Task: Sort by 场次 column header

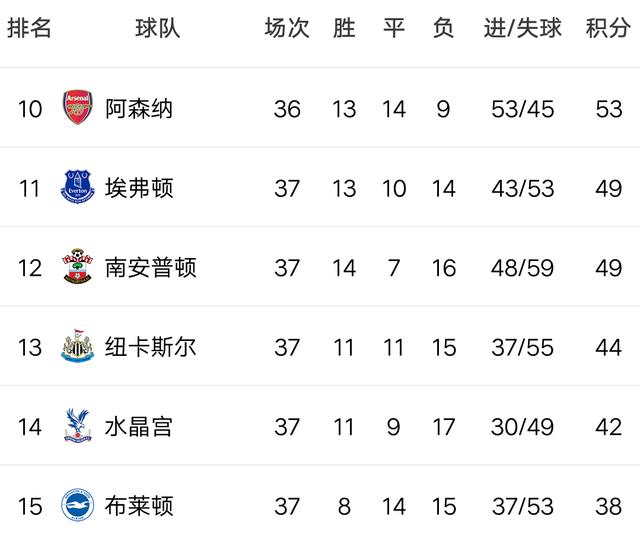Action: coord(287,28)
